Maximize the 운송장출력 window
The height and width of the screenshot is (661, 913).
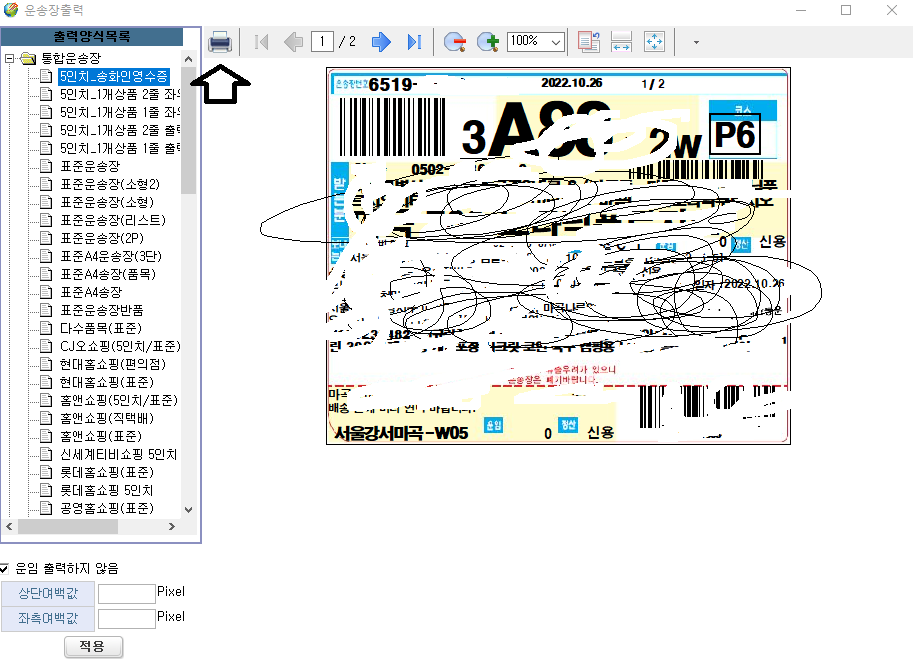846,10
